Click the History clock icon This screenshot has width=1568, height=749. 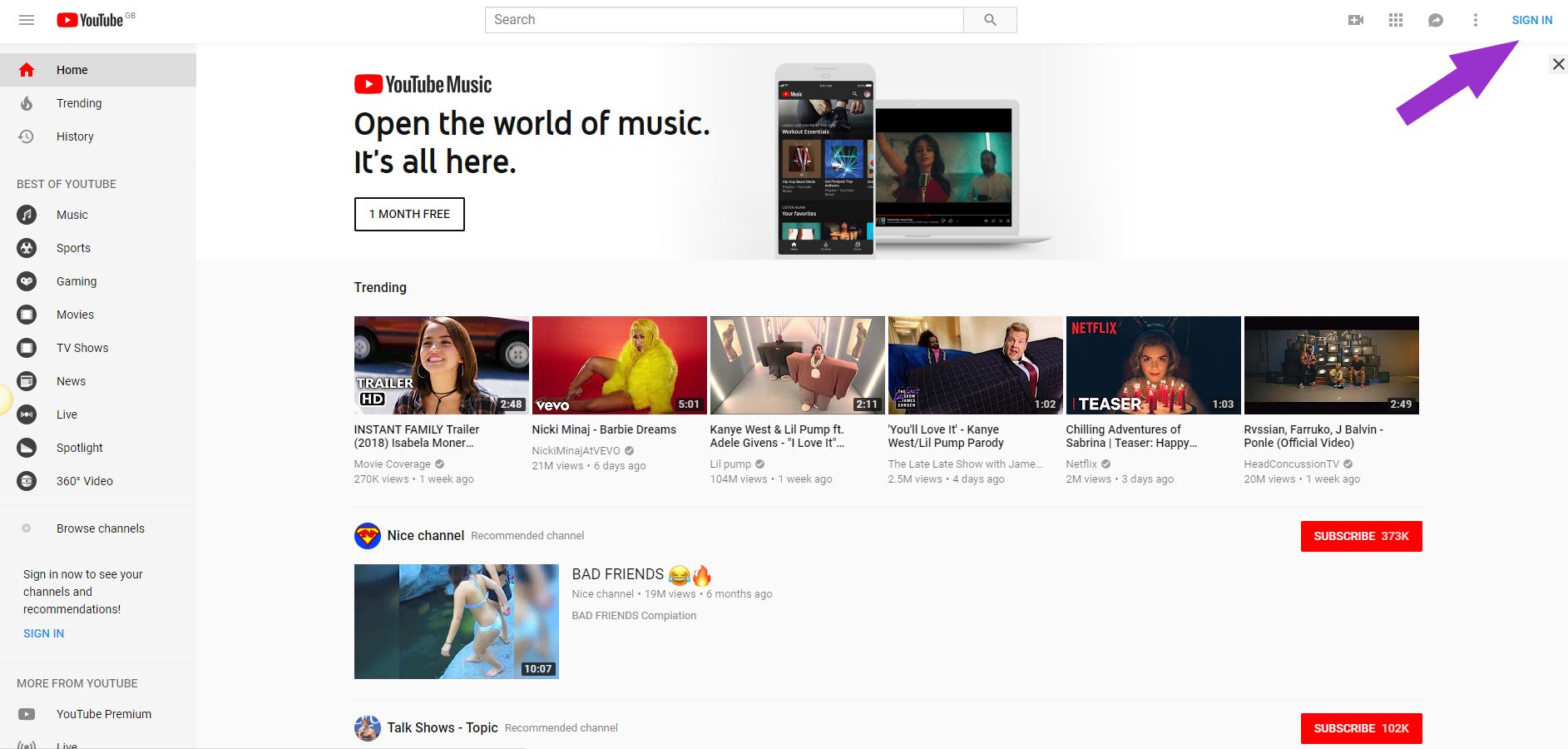click(27, 136)
